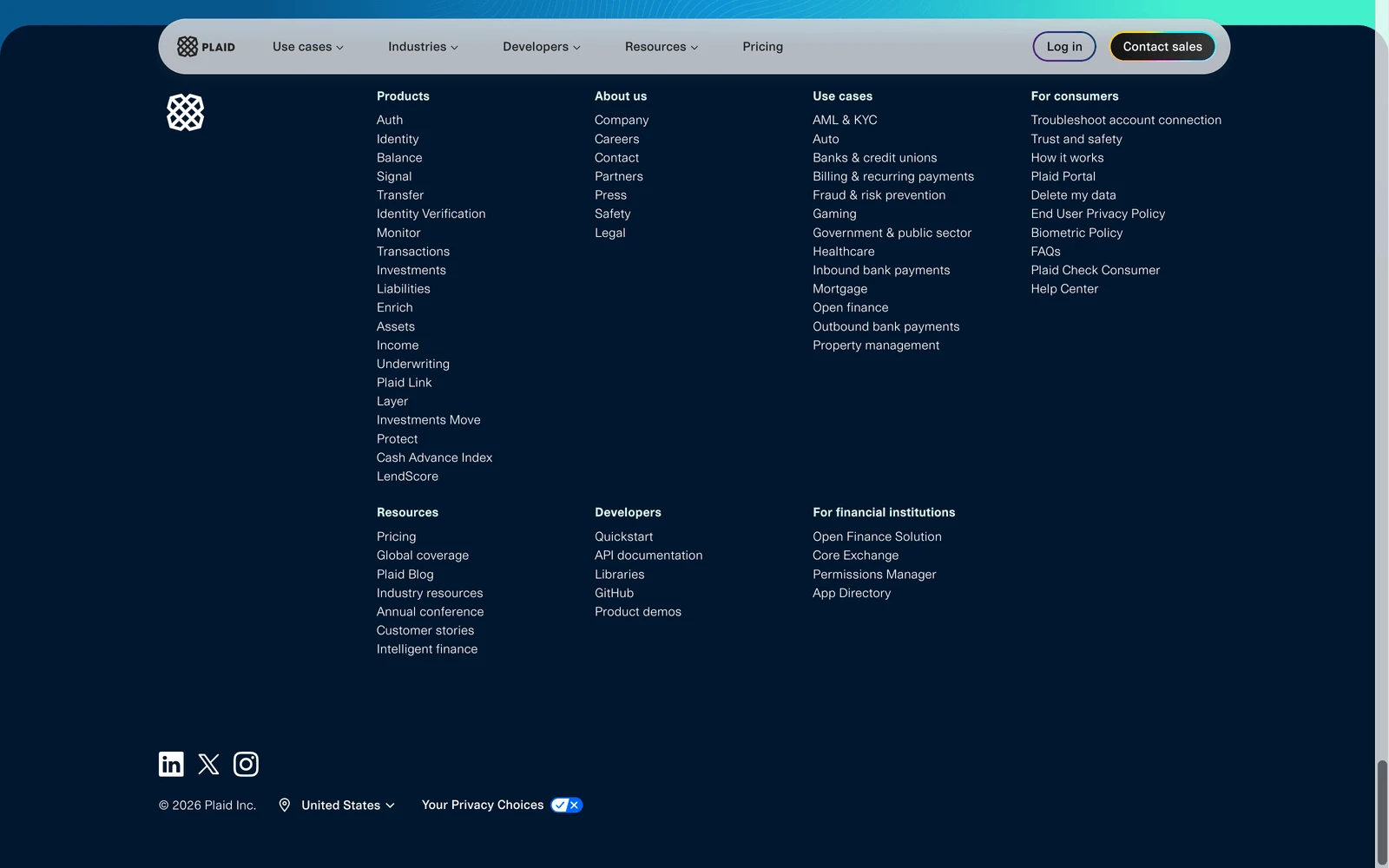Open the Identity Verification link
Image resolution: width=1389 pixels, height=868 pixels.
point(431,214)
